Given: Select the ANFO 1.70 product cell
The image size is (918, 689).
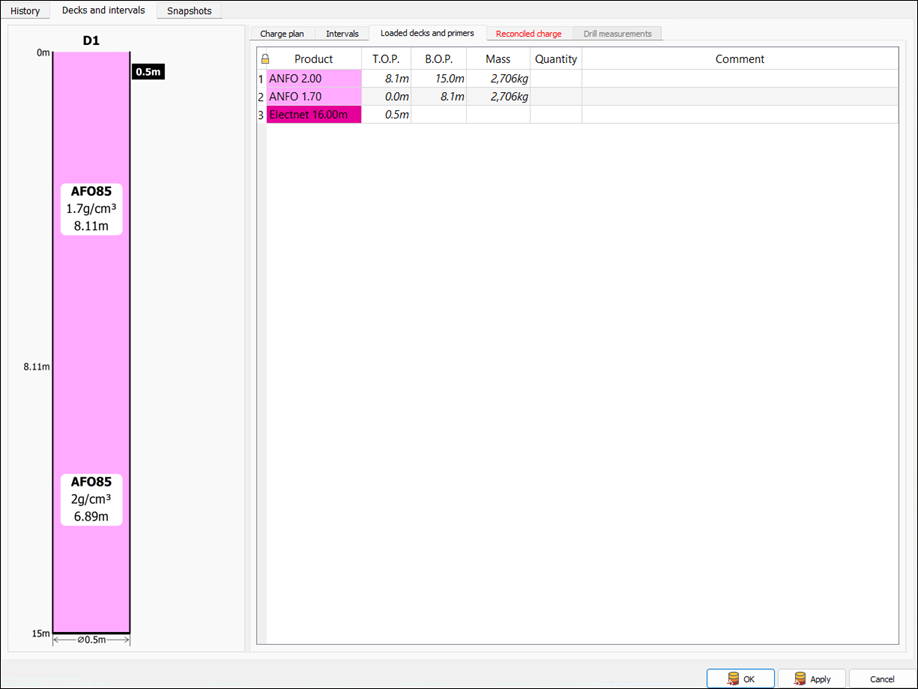Looking at the screenshot, I should pyautogui.click(x=314, y=97).
